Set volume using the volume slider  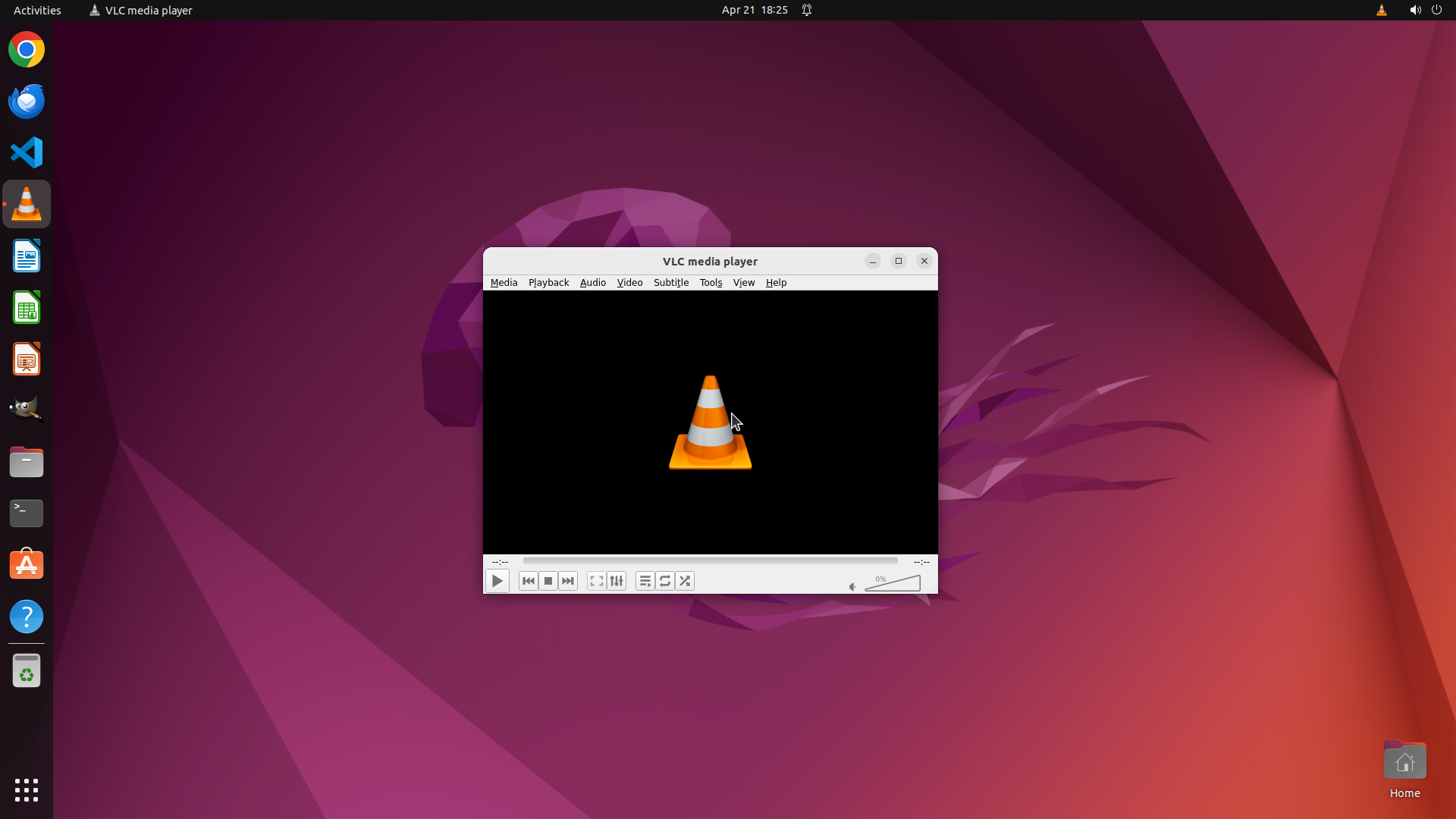pyautogui.click(x=893, y=584)
